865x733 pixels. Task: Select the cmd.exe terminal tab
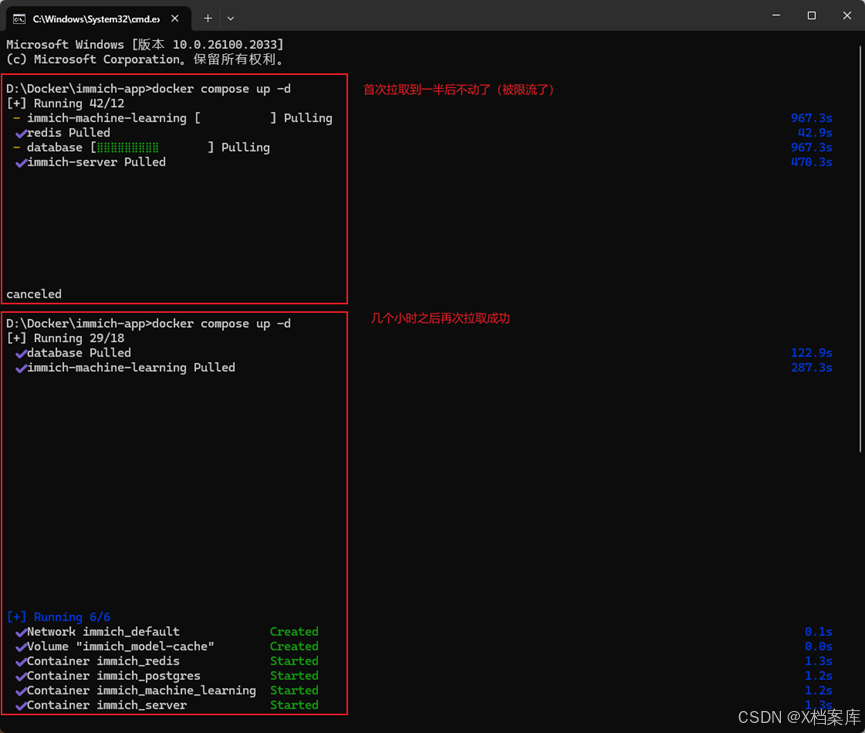tap(98, 19)
